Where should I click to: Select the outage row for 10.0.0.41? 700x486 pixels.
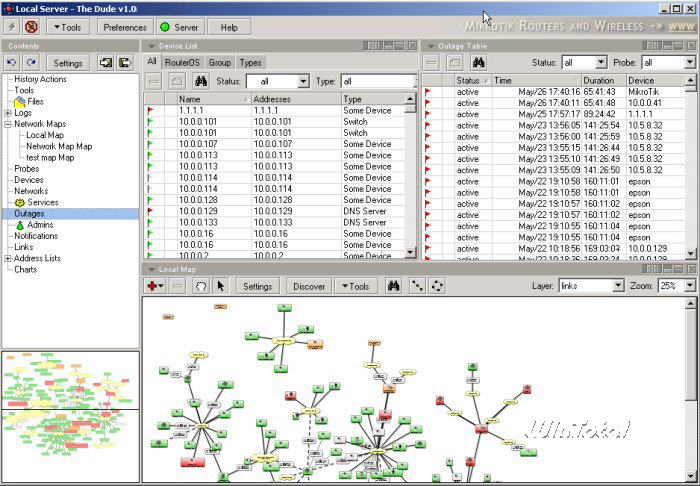click(554, 103)
